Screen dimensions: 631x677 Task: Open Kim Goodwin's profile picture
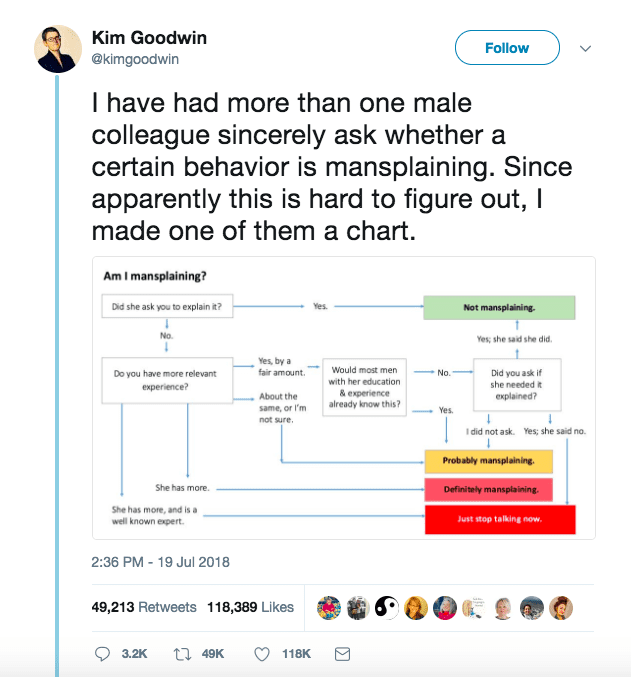click(x=58, y=49)
